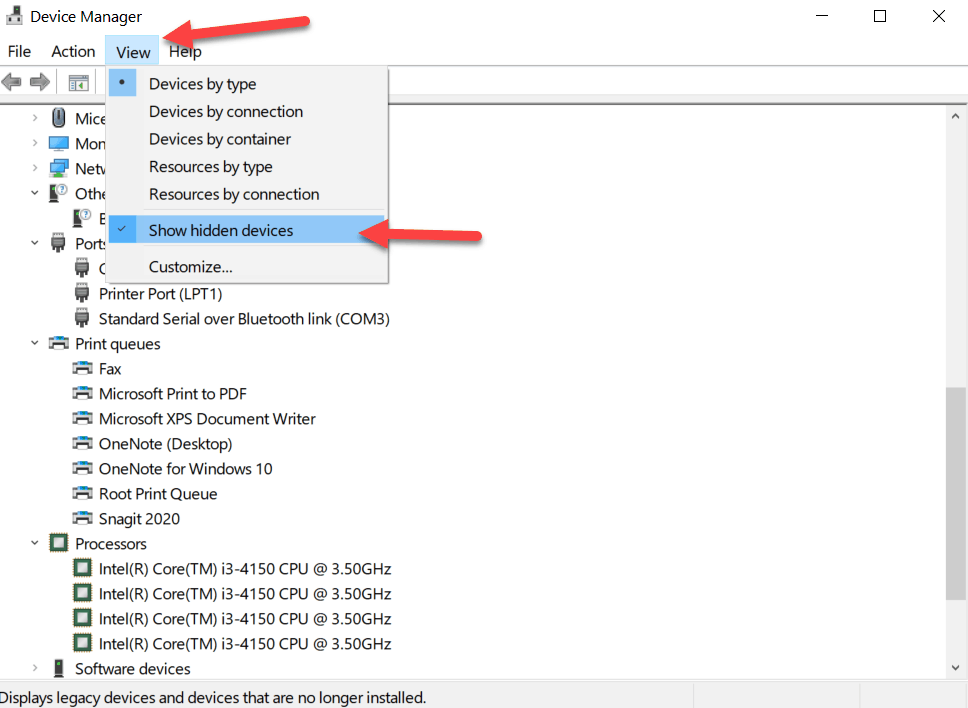Choose the Devices by connection view
The width and height of the screenshot is (968, 708).
click(225, 112)
